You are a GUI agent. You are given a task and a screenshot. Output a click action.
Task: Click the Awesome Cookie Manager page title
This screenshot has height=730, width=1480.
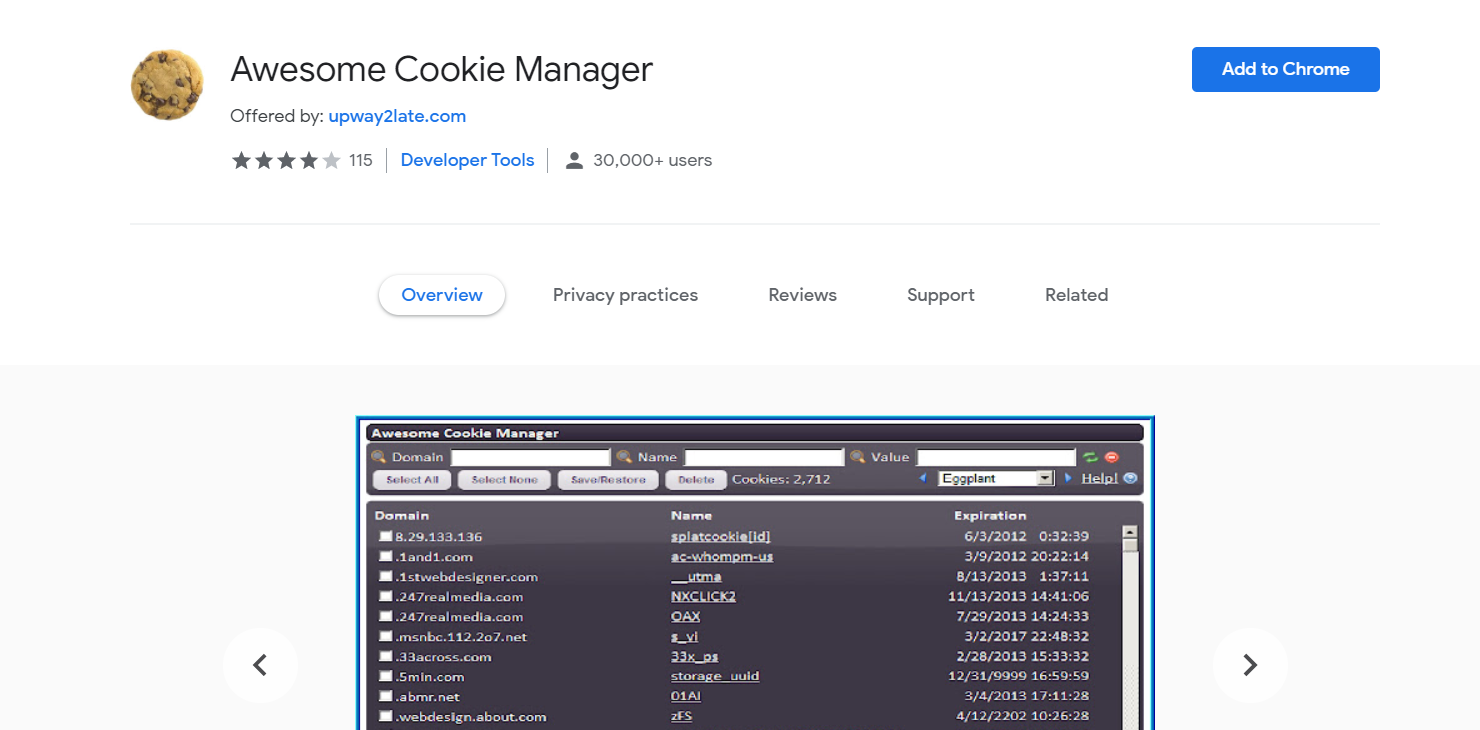point(441,69)
